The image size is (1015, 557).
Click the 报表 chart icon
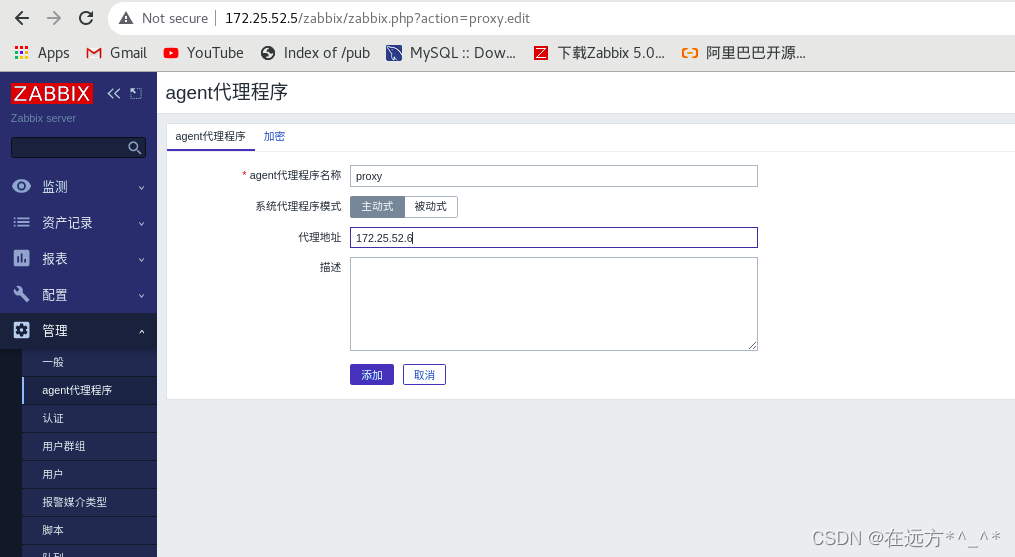coord(21,258)
